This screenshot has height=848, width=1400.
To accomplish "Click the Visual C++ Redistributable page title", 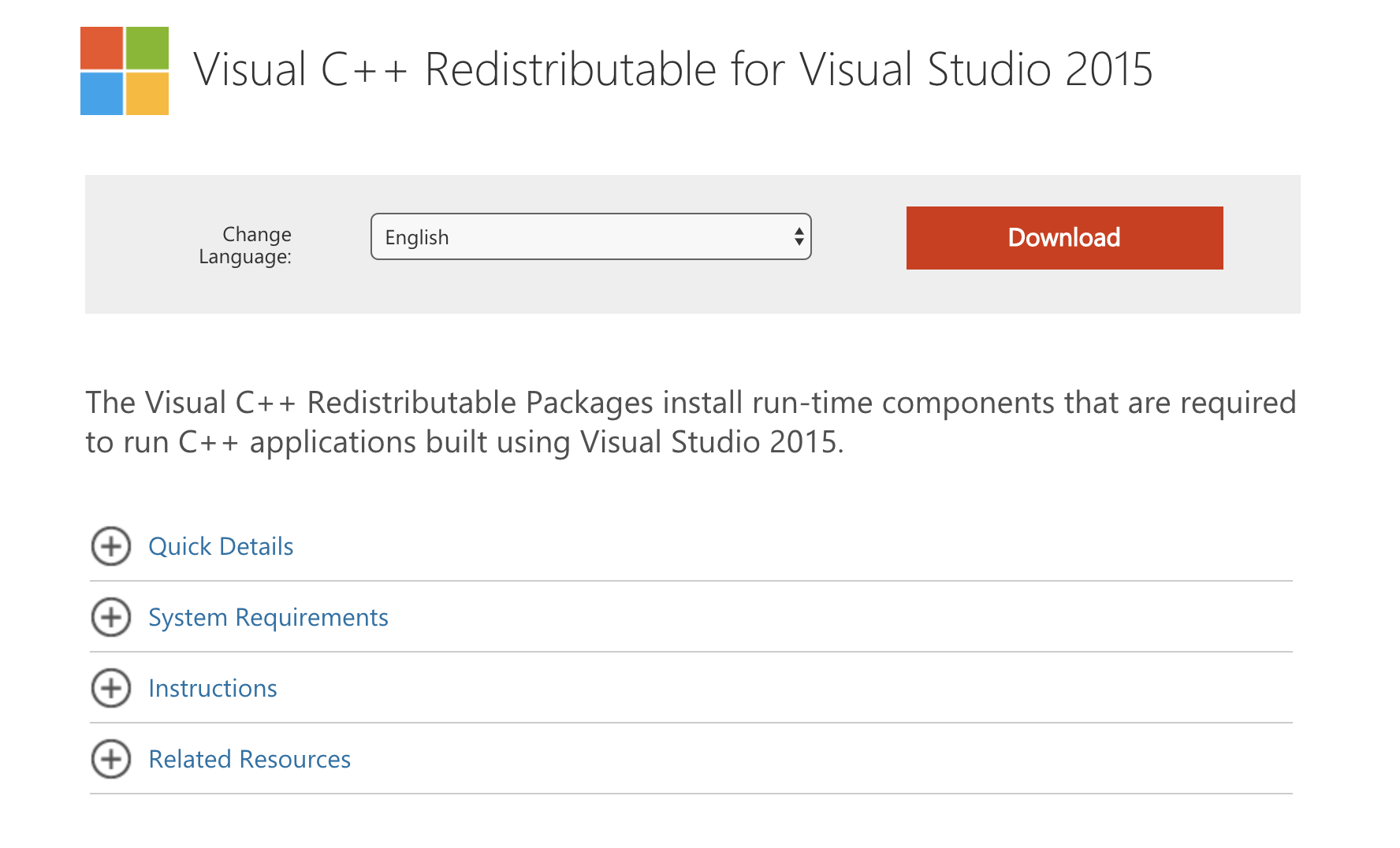I will pos(672,69).
